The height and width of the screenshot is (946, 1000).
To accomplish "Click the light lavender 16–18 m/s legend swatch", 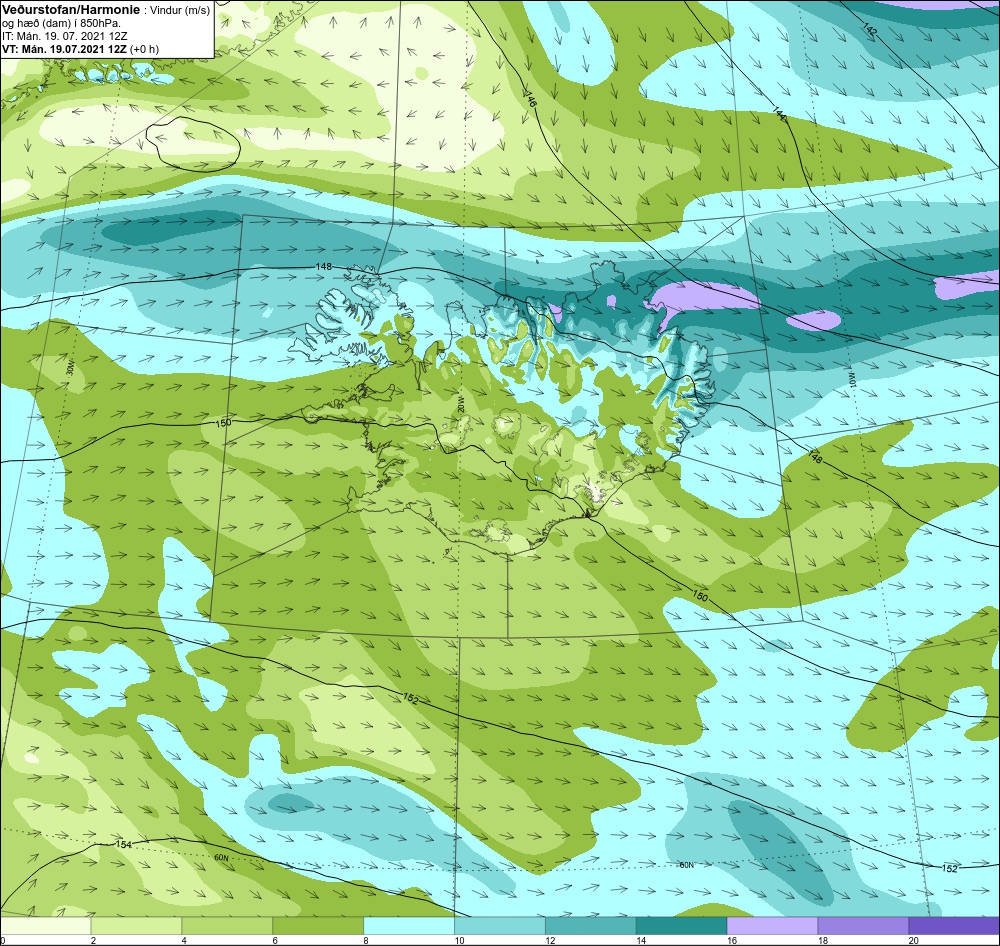I will [x=772, y=925].
